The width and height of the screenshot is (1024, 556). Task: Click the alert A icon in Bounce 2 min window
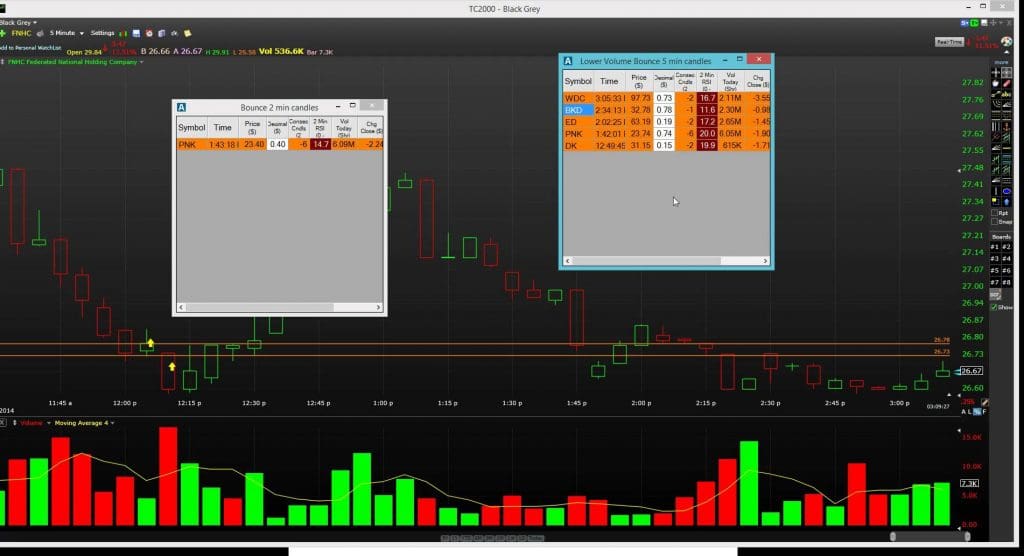[x=181, y=107]
